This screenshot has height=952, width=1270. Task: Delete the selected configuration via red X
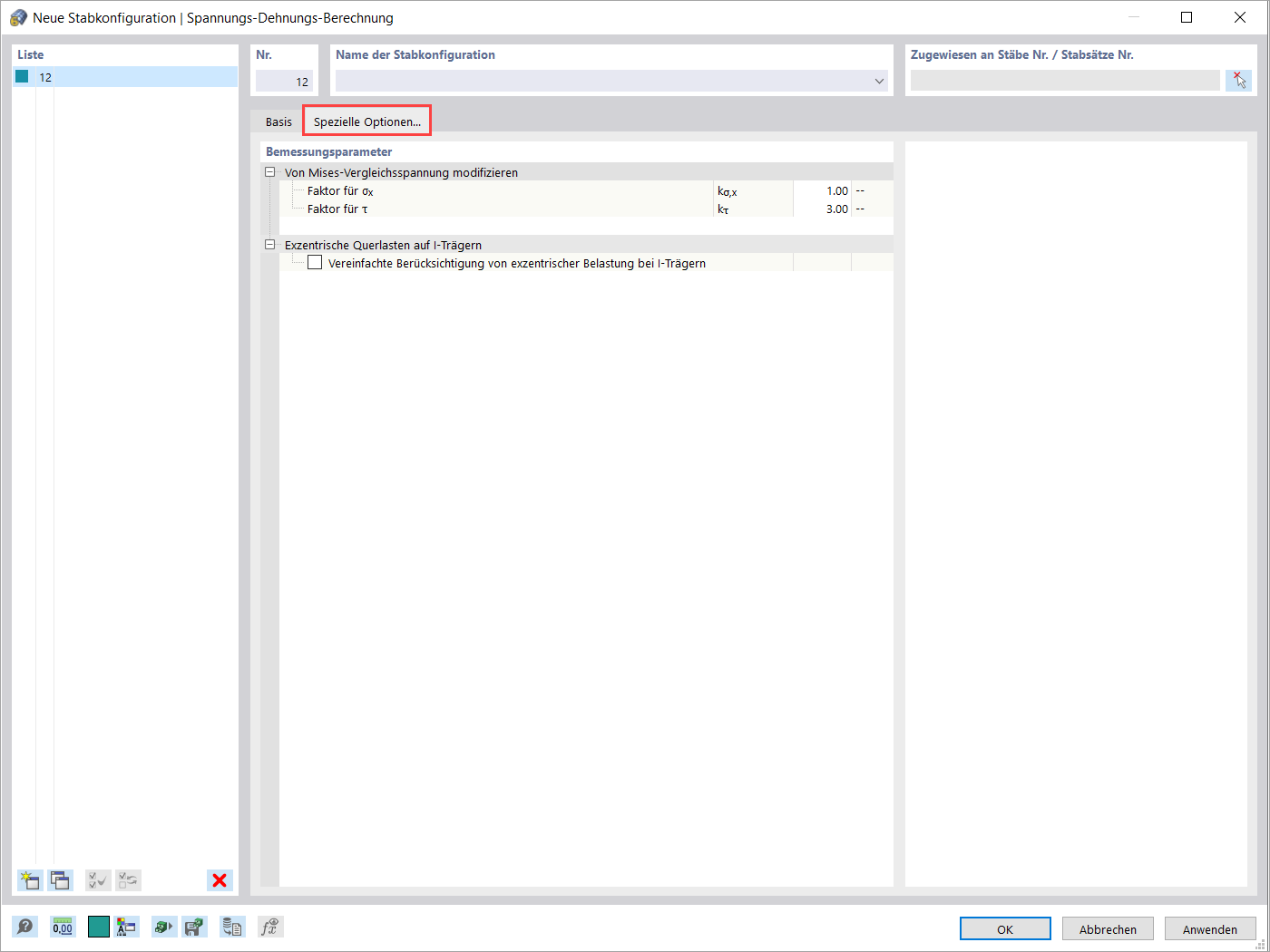coord(220,880)
